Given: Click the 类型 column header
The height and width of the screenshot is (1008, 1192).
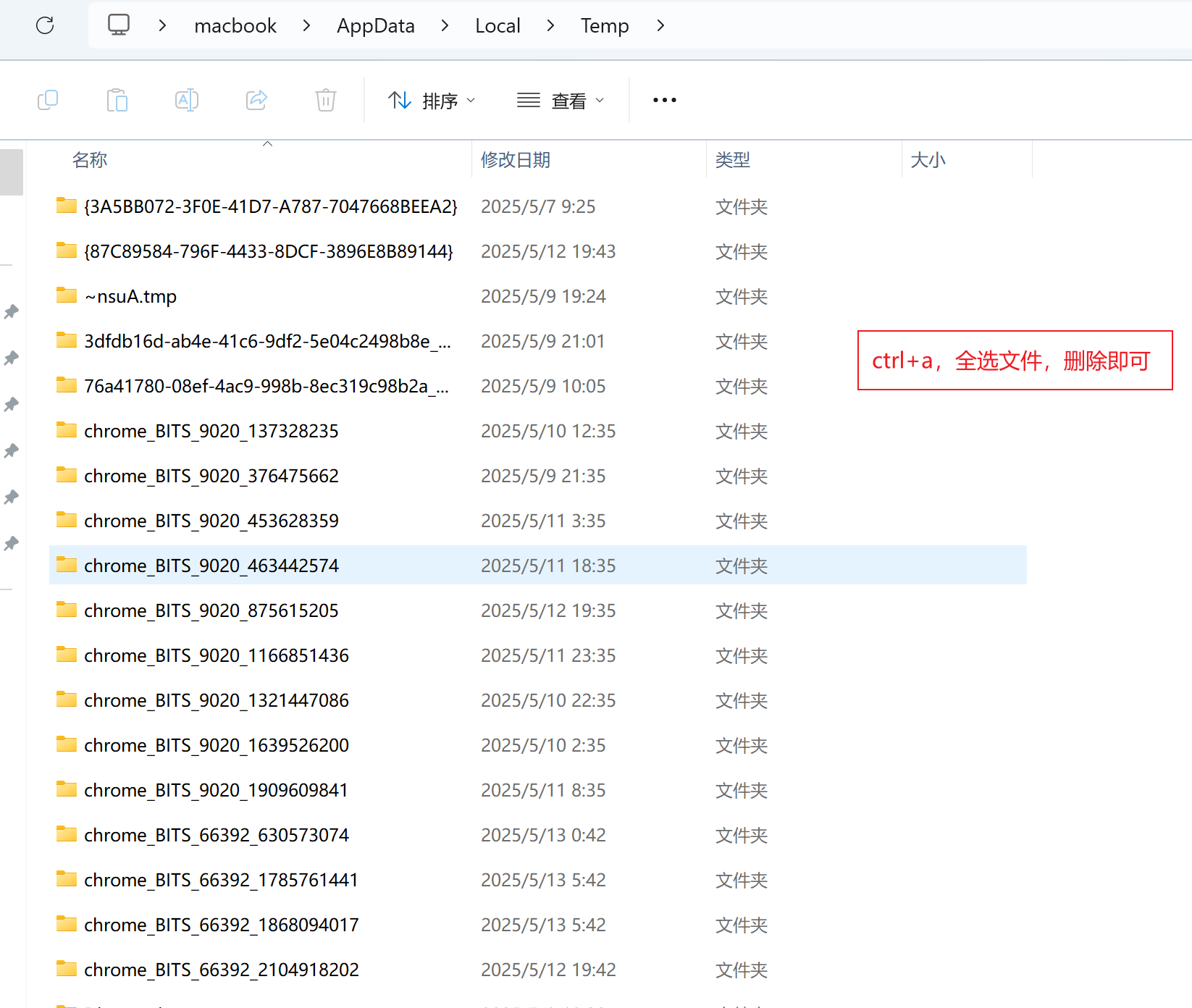Looking at the screenshot, I should 733,160.
